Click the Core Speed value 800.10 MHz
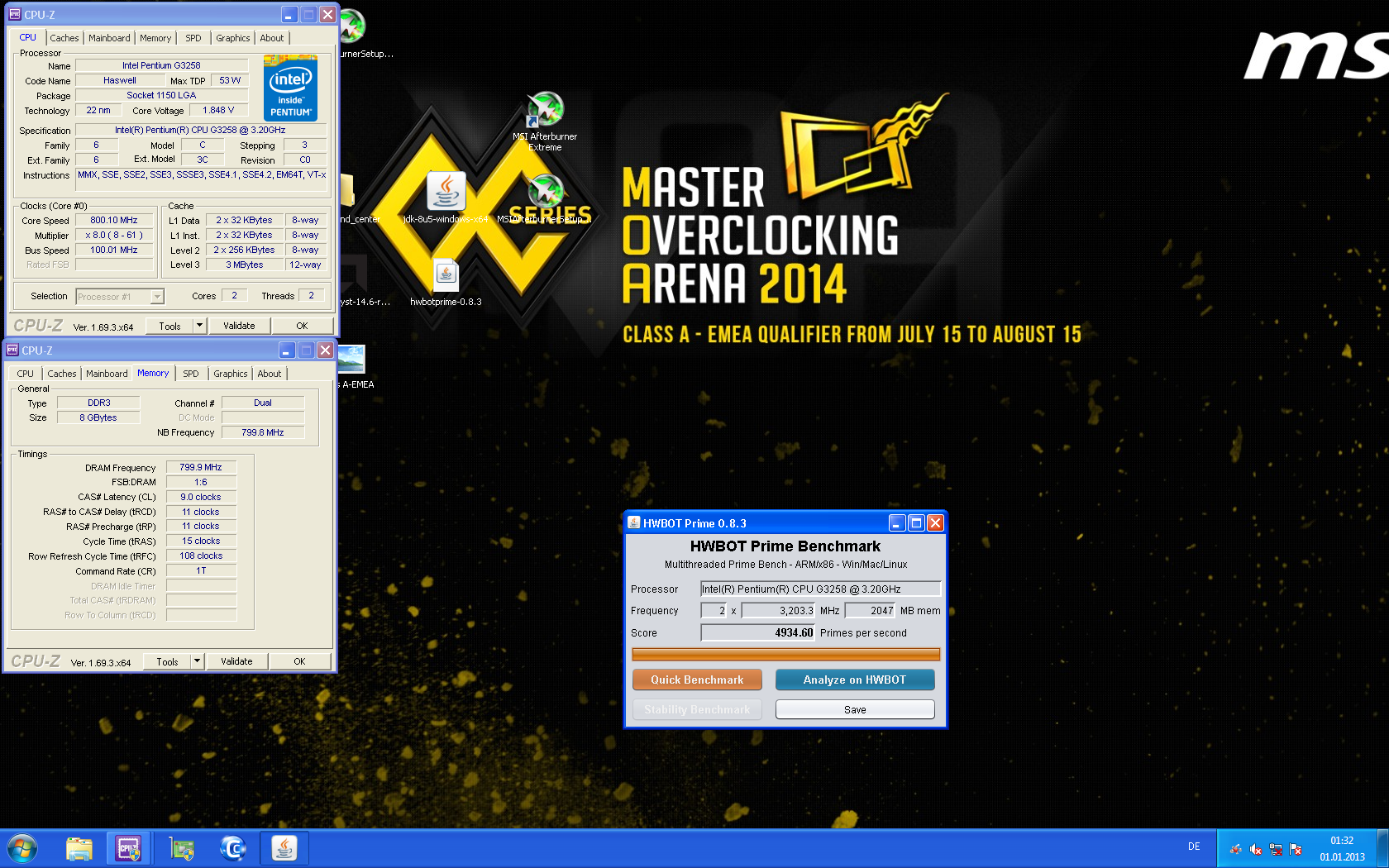This screenshot has width=1389, height=868. 114,221
